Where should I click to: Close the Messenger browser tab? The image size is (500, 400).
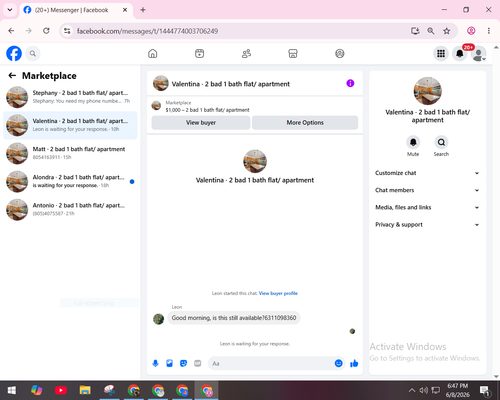coord(125,10)
